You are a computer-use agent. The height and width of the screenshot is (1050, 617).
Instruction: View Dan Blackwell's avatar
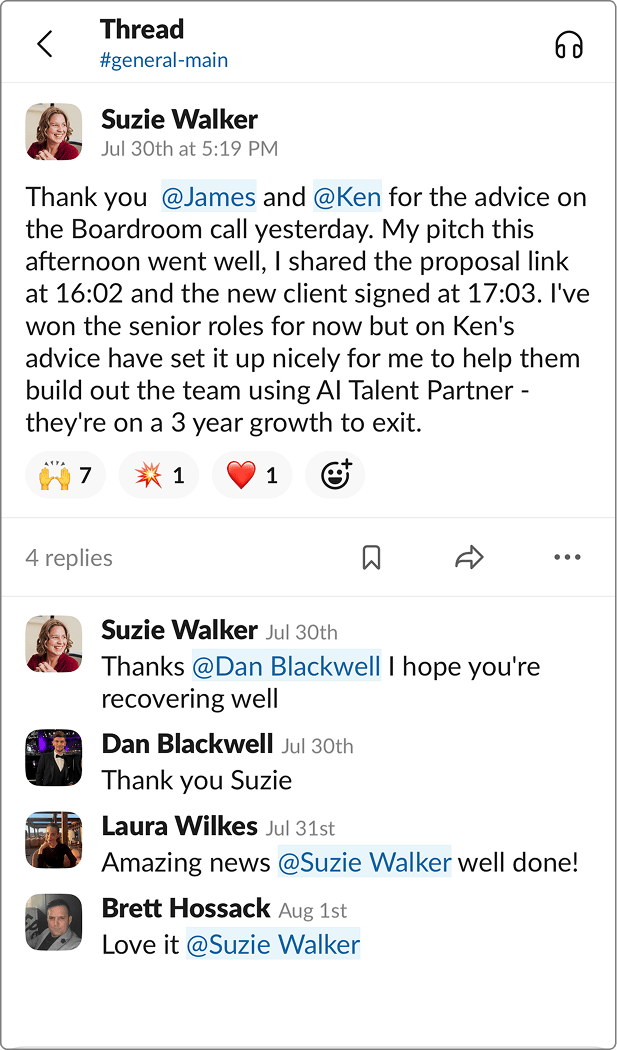point(53,757)
